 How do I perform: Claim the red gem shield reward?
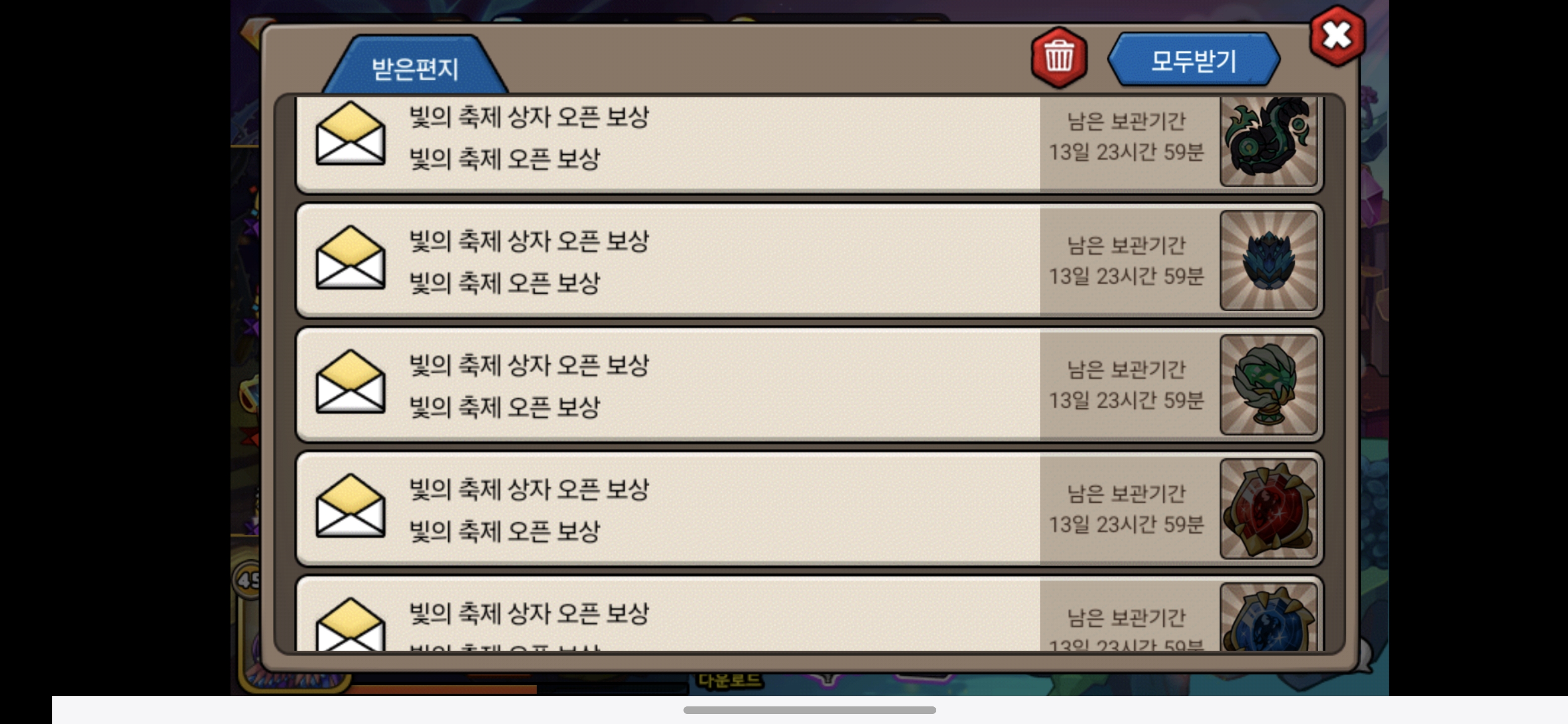click(x=1268, y=509)
